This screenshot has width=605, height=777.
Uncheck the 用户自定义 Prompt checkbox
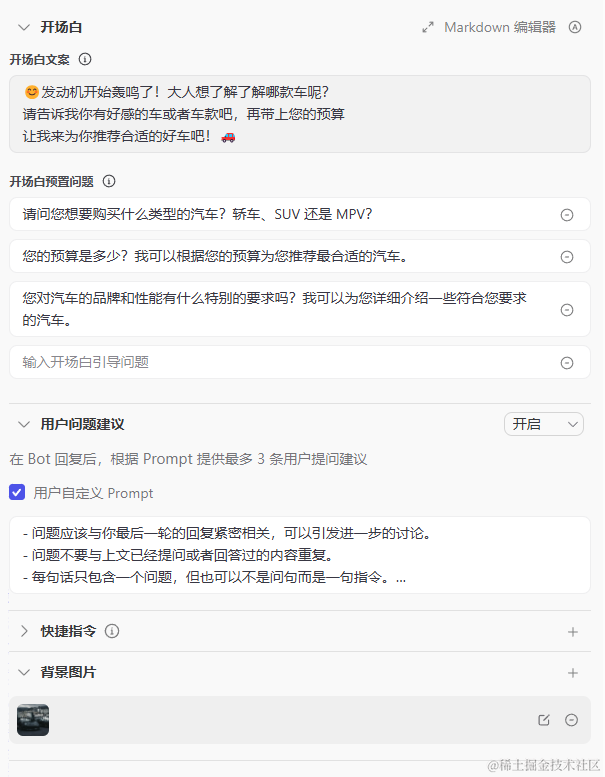17,492
